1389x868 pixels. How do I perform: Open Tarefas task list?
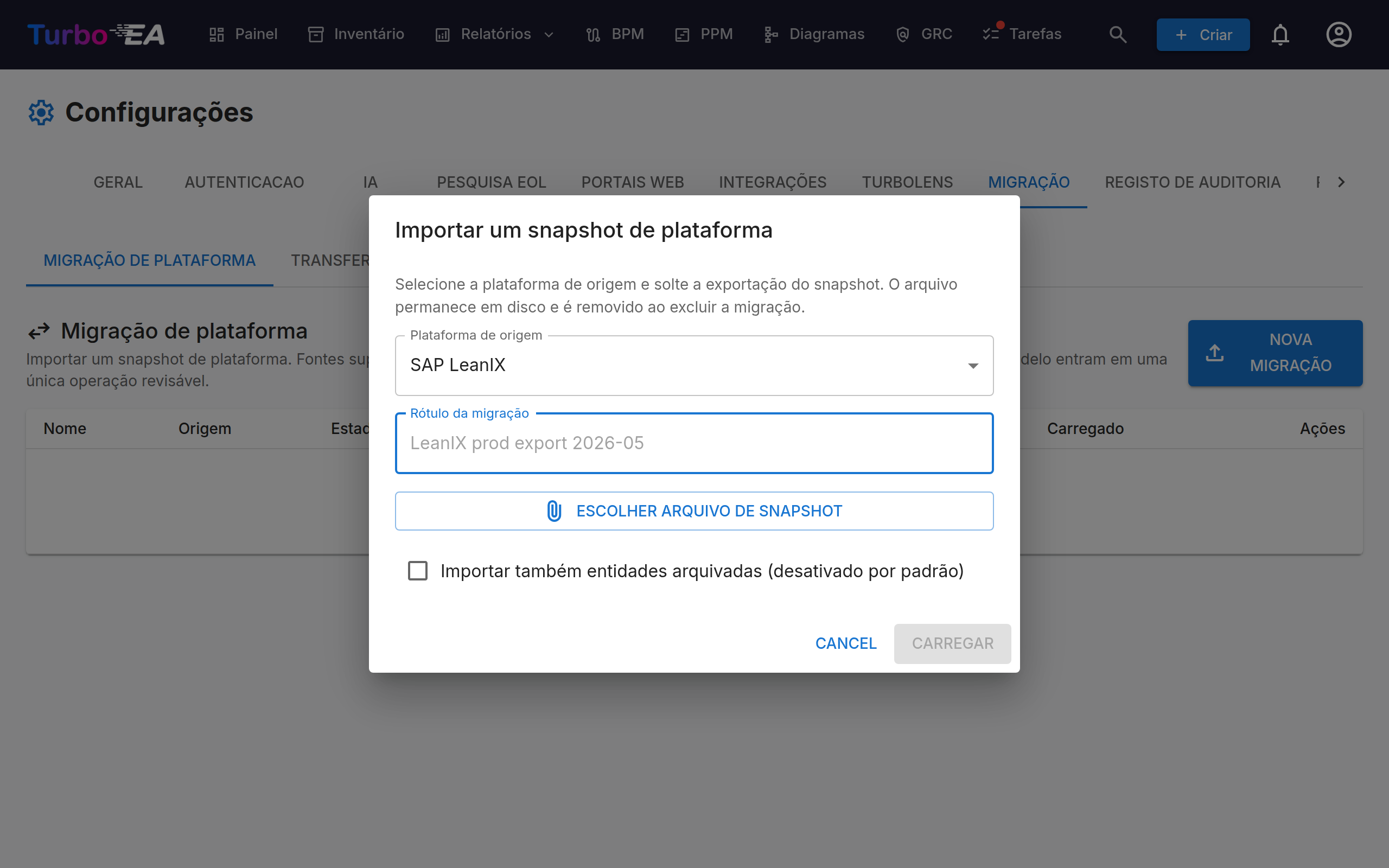[x=1022, y=34]
